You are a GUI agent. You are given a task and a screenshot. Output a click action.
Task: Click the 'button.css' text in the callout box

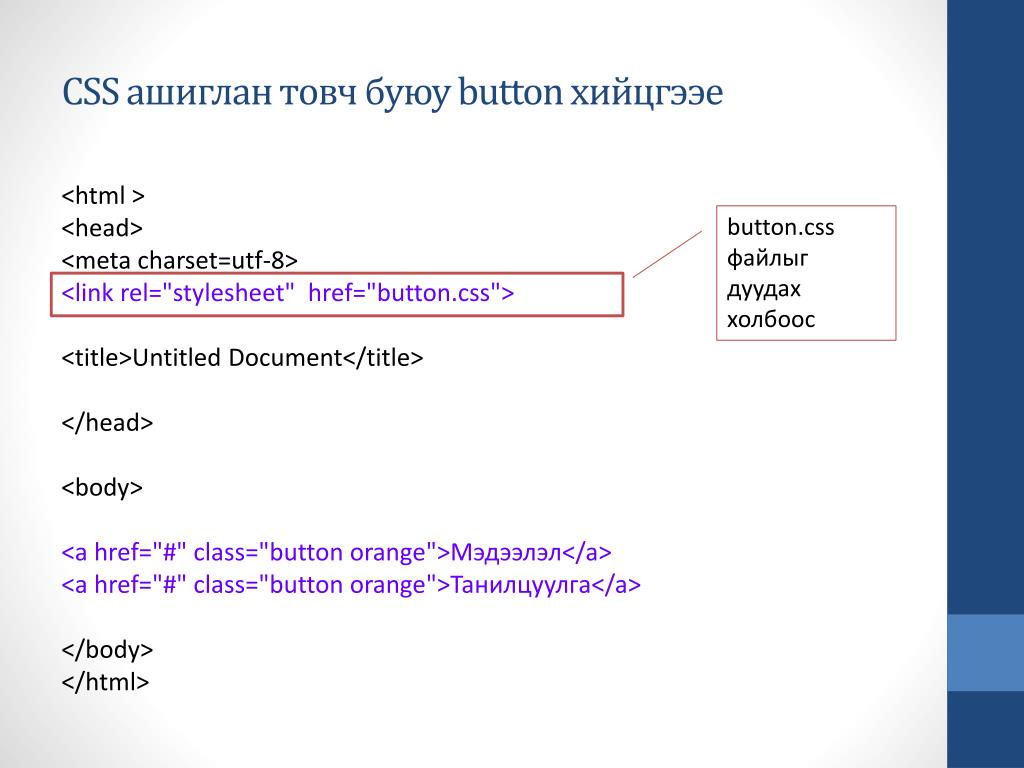click(780, 227)
